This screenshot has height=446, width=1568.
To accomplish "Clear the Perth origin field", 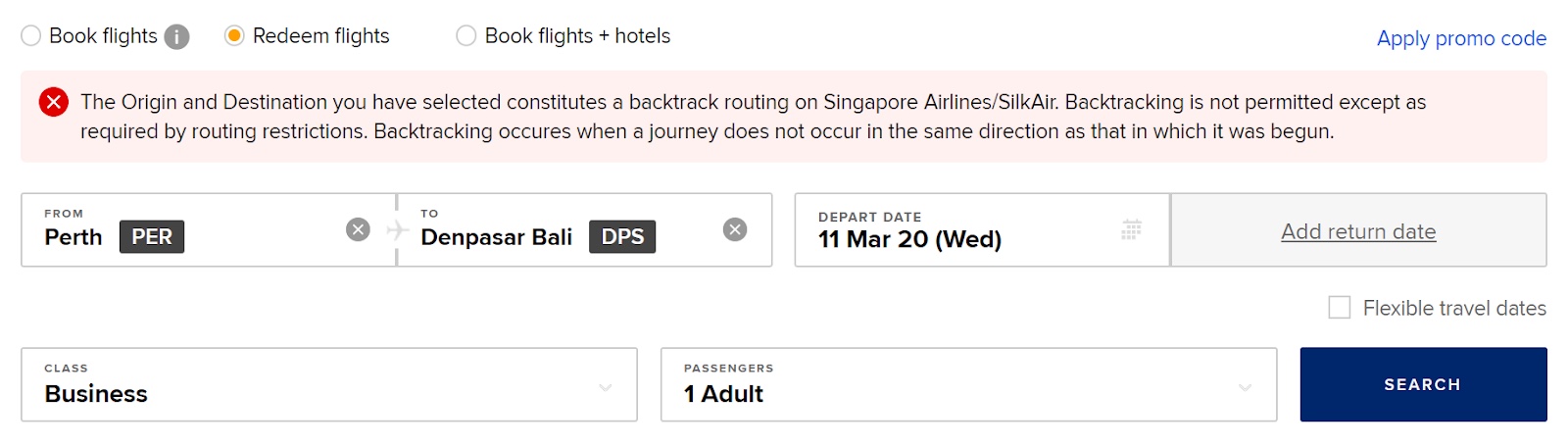I will pos(359,229).
